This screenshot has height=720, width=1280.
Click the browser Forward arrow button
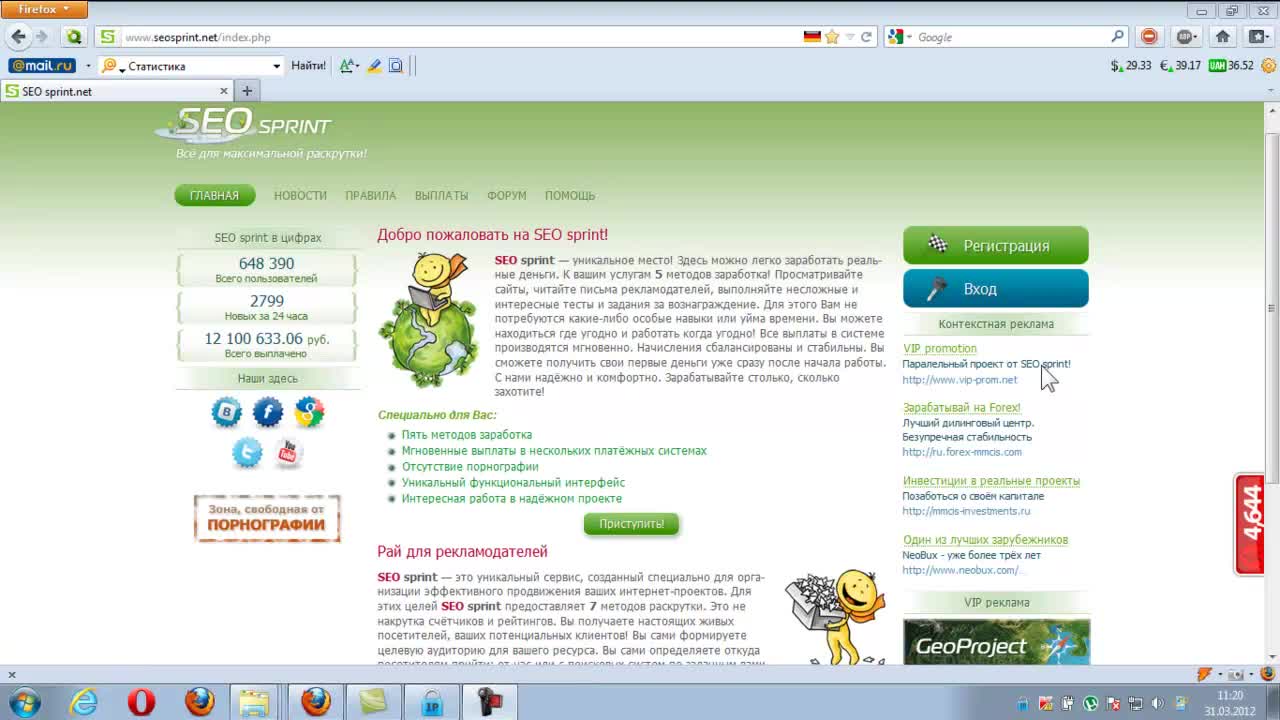coord(41,37)
